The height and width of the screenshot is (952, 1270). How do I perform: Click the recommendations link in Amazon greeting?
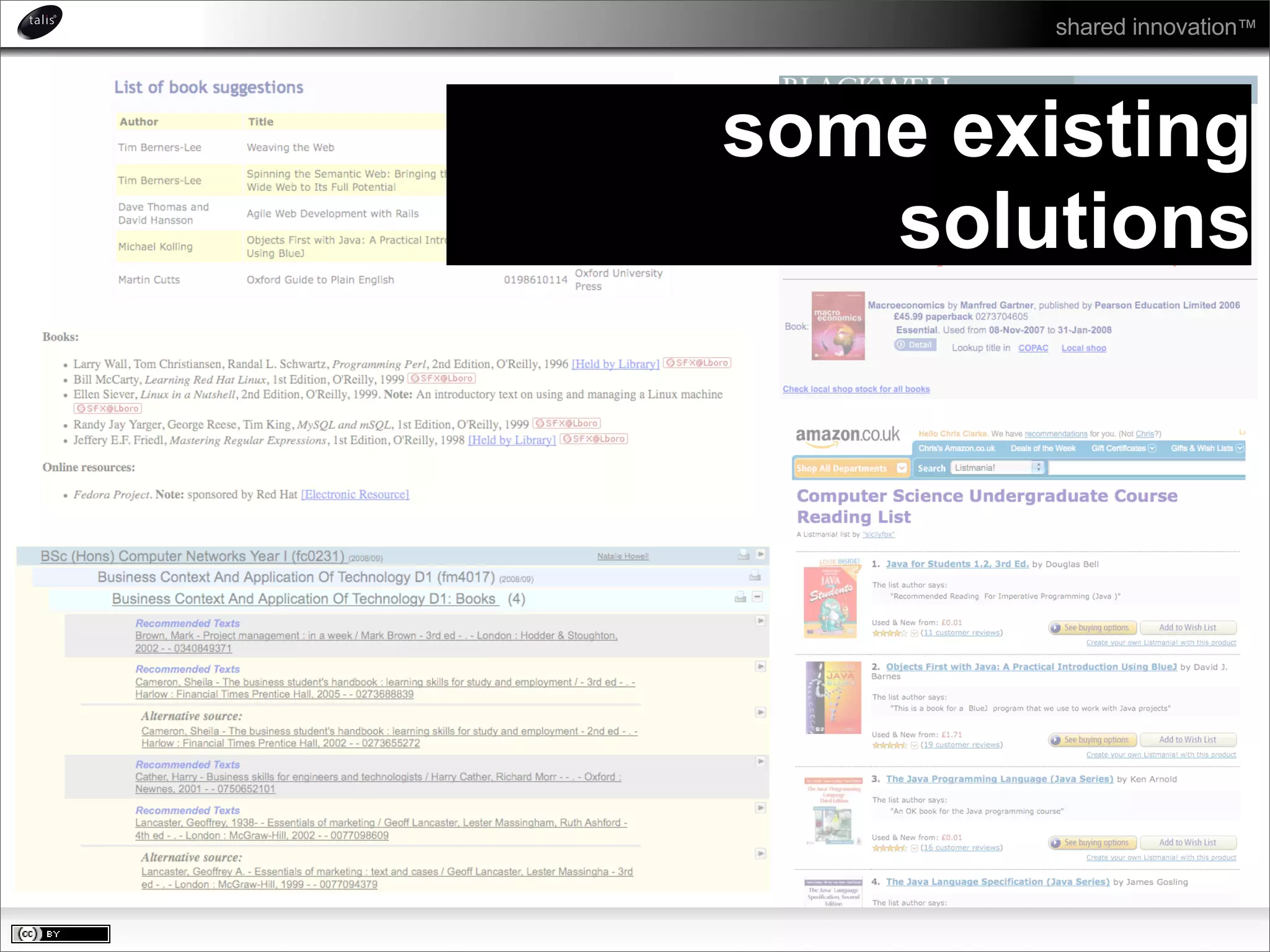tap(1055, 434)
